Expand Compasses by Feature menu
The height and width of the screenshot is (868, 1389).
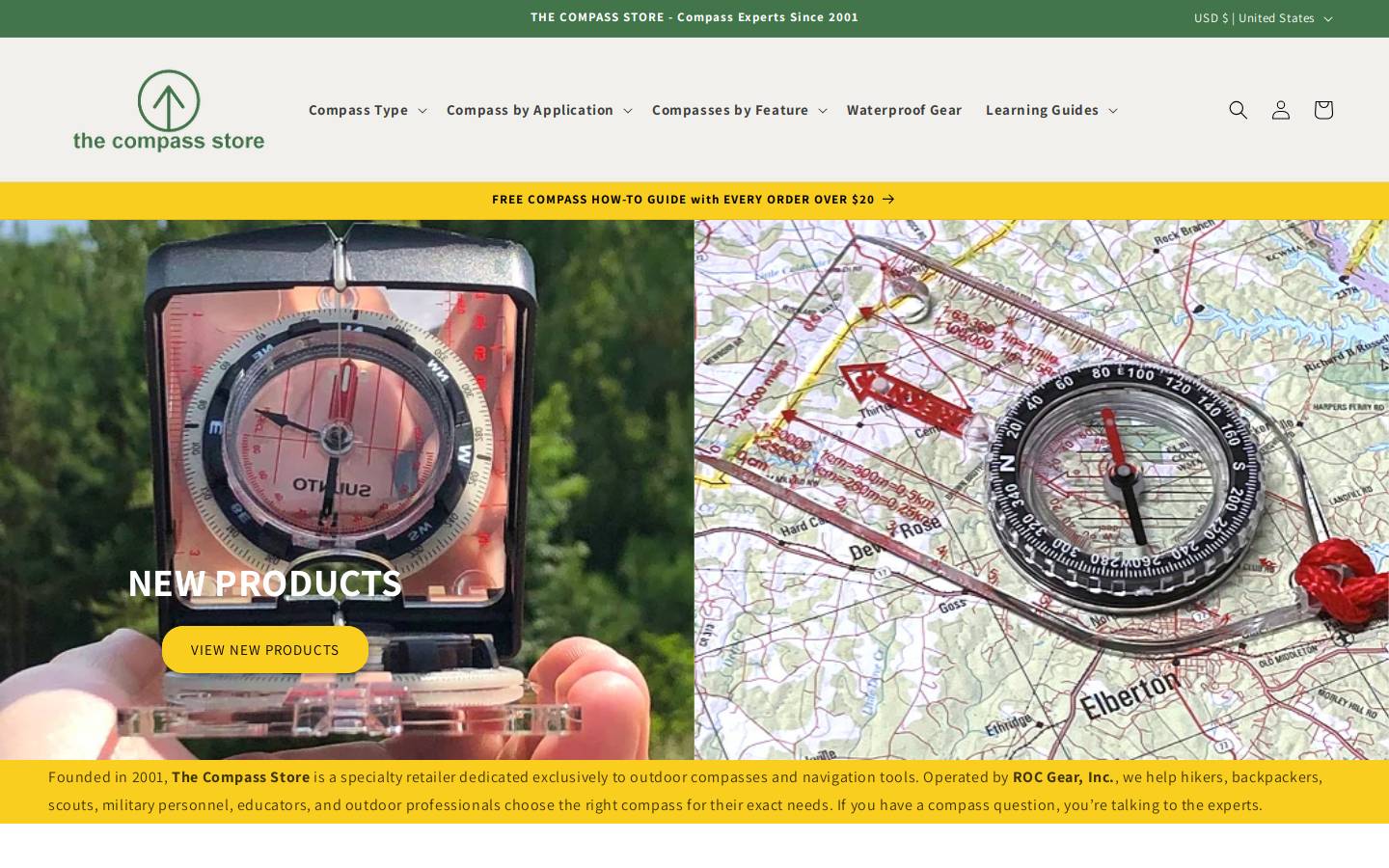739,110
